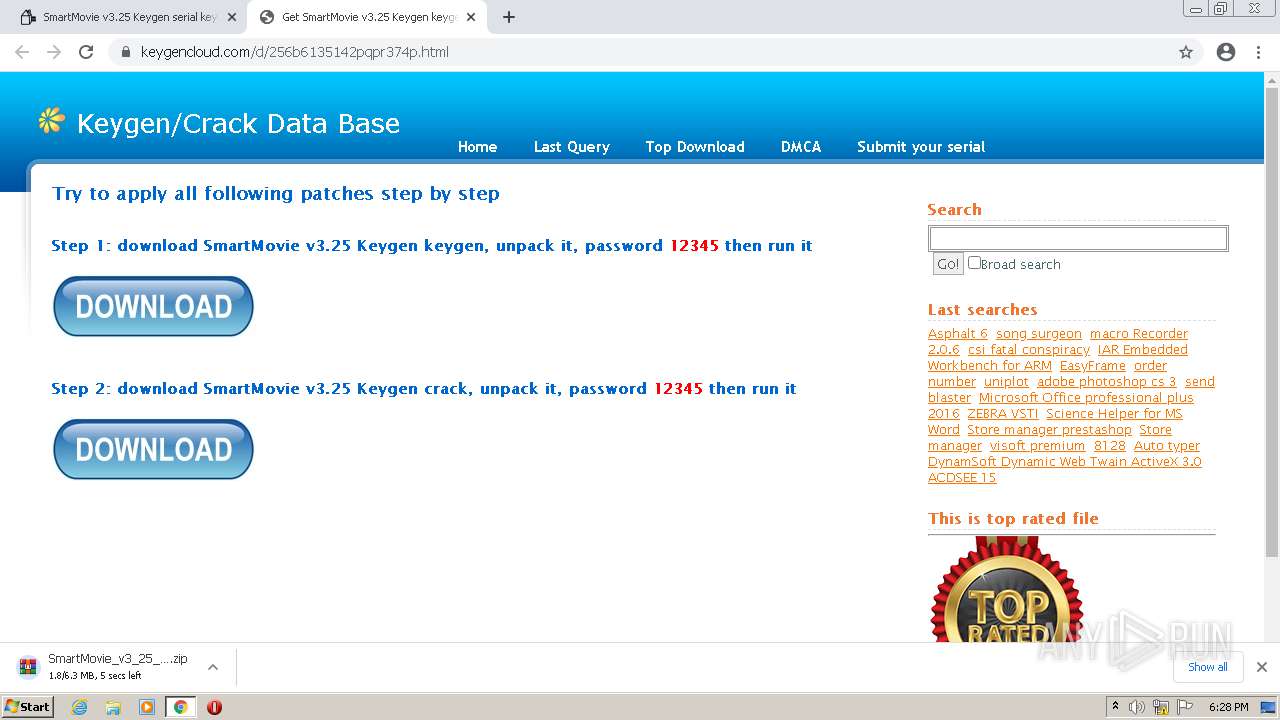The image size is (1280, 720).
Task: Click the Step 2 DOWNLOAD button
Action: tap(153, 449)
